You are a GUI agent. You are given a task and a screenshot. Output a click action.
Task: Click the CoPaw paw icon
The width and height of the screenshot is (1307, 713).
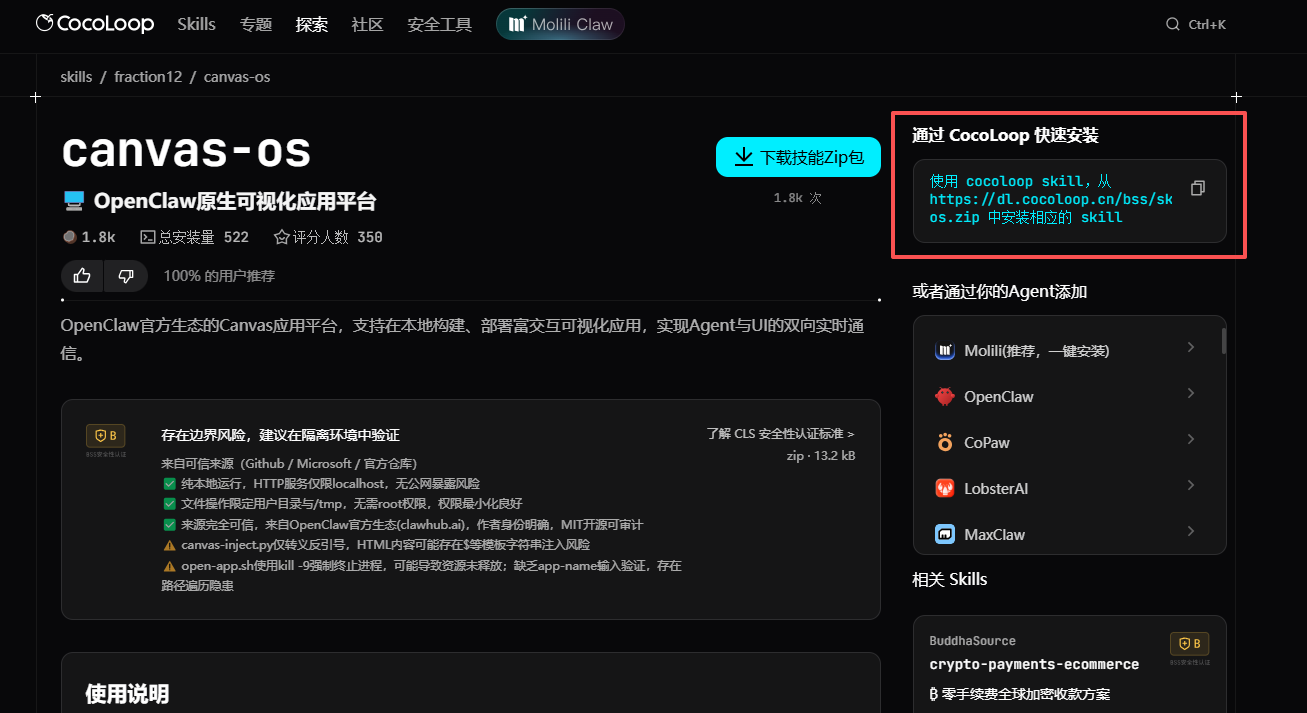coord(945,442)
